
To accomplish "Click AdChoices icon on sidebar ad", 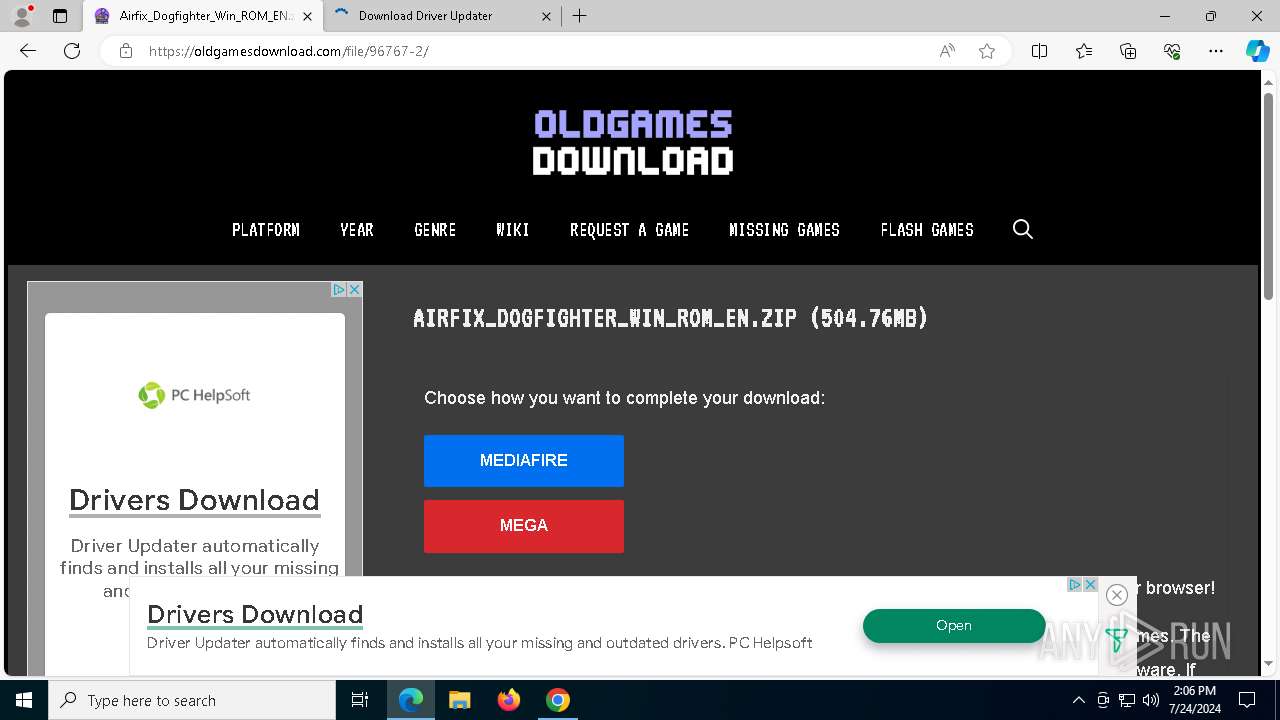I will (x=339, y=289).
